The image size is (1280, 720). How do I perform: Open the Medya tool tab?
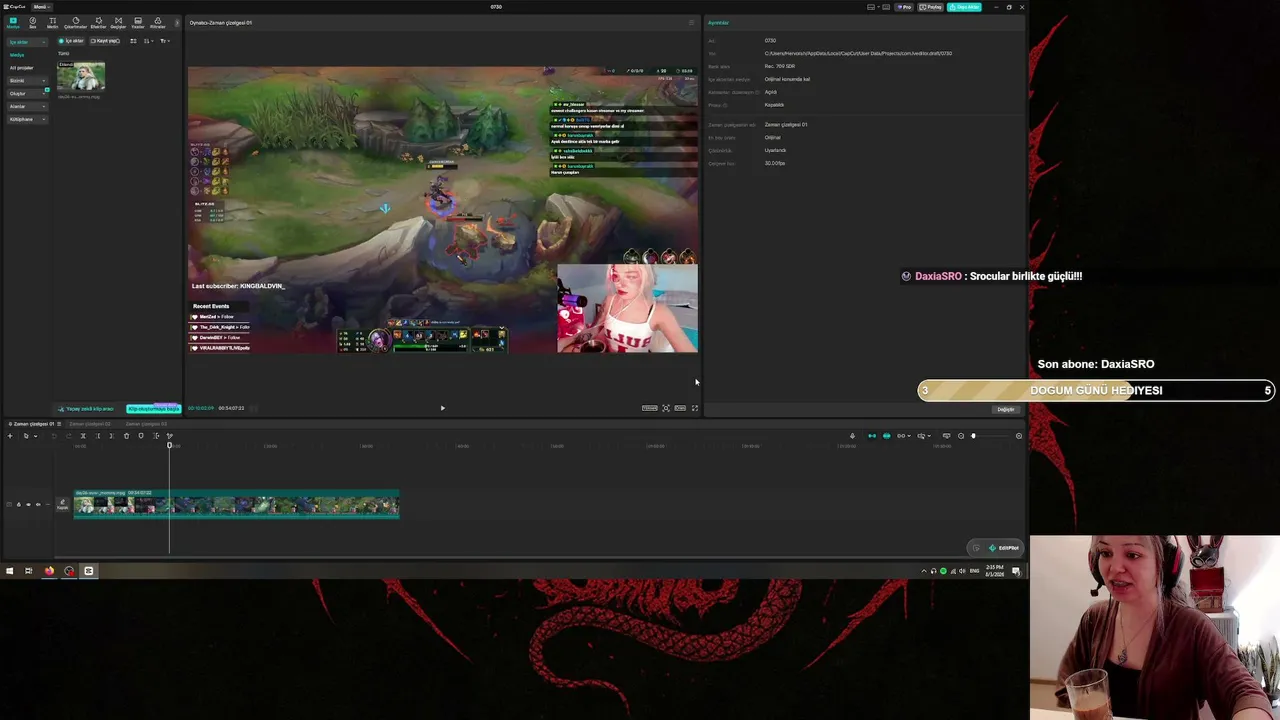coord(13,23)
